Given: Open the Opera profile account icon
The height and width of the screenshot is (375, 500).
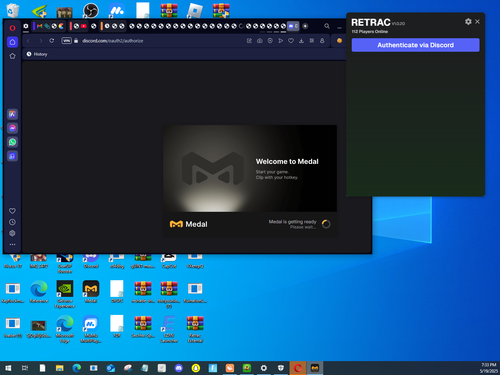Looking at the screenshot, I should click(322, 41).
